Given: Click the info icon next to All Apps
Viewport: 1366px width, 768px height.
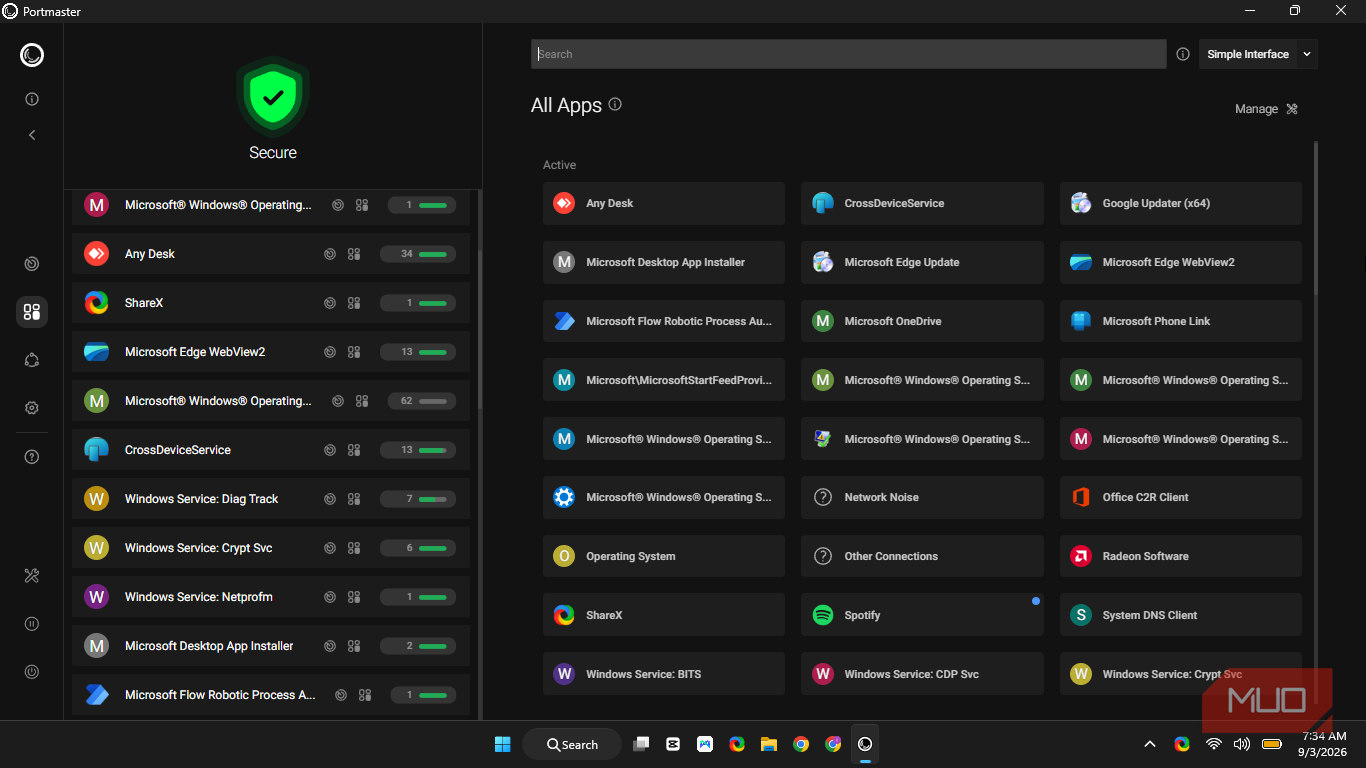Looking at the screenshot, I should pyautogui.click(x=615, y=104).
